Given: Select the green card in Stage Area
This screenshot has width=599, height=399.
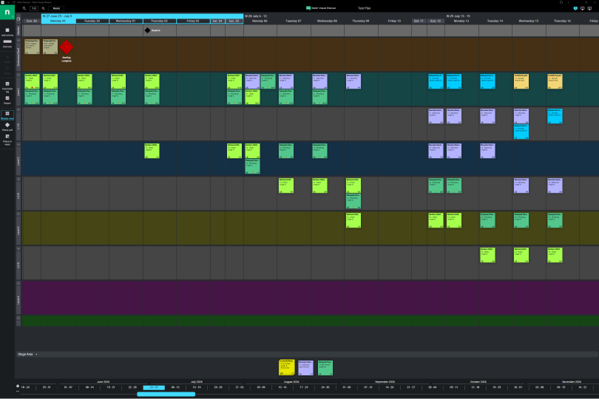Looking at the screenshot, I should tap(325, 368).
